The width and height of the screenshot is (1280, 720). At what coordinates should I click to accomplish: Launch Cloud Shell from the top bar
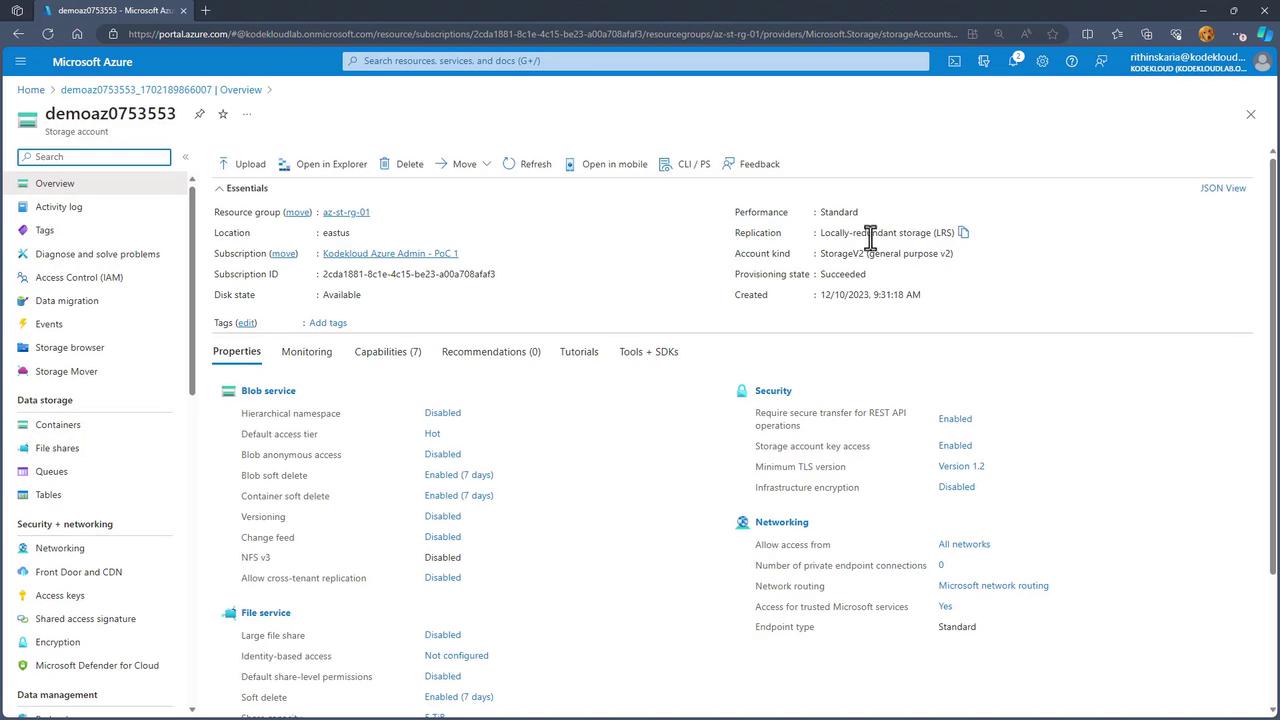pyautogui.click(x=955, y=61)
